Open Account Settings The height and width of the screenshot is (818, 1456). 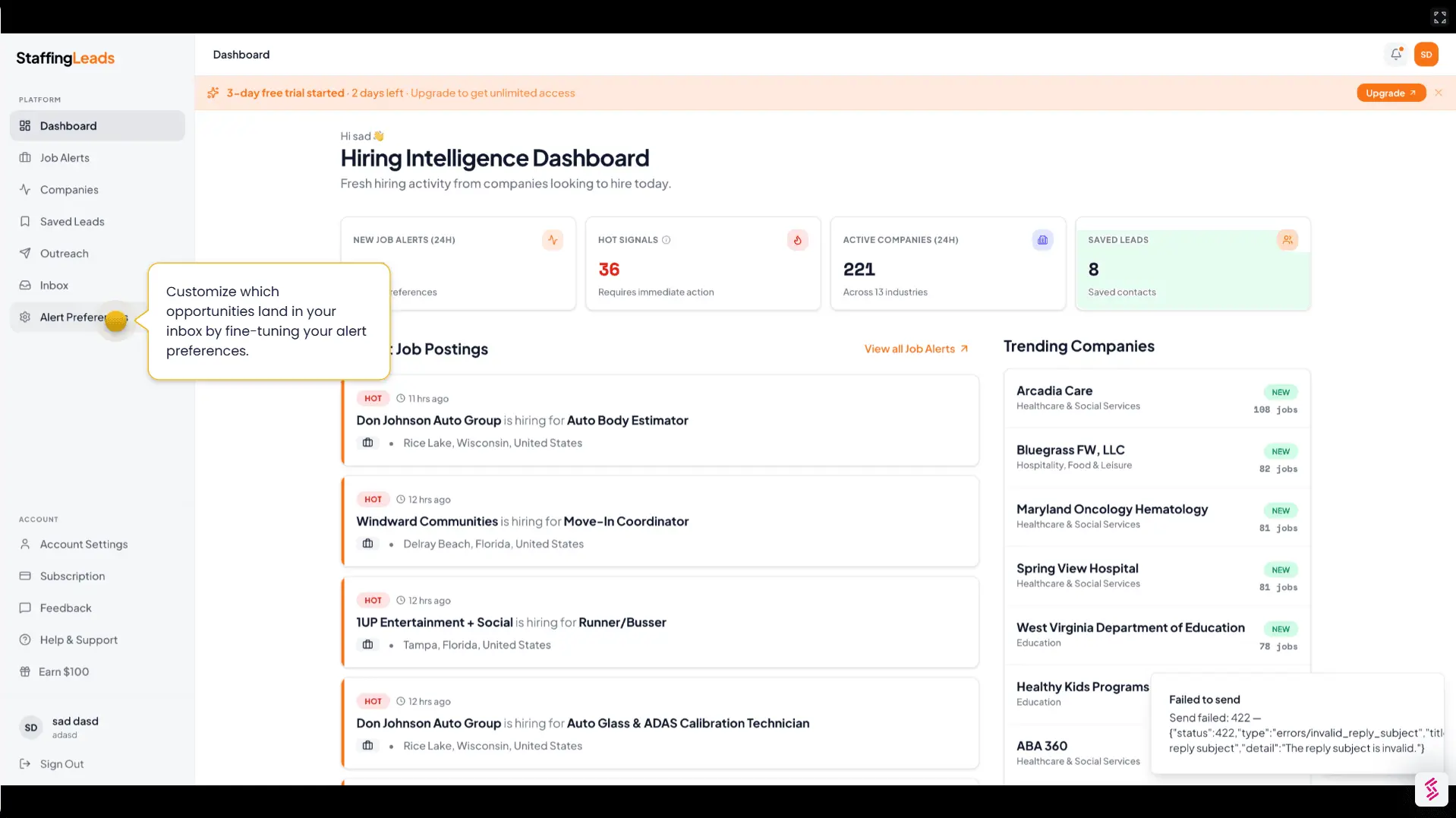pos(97,545)
